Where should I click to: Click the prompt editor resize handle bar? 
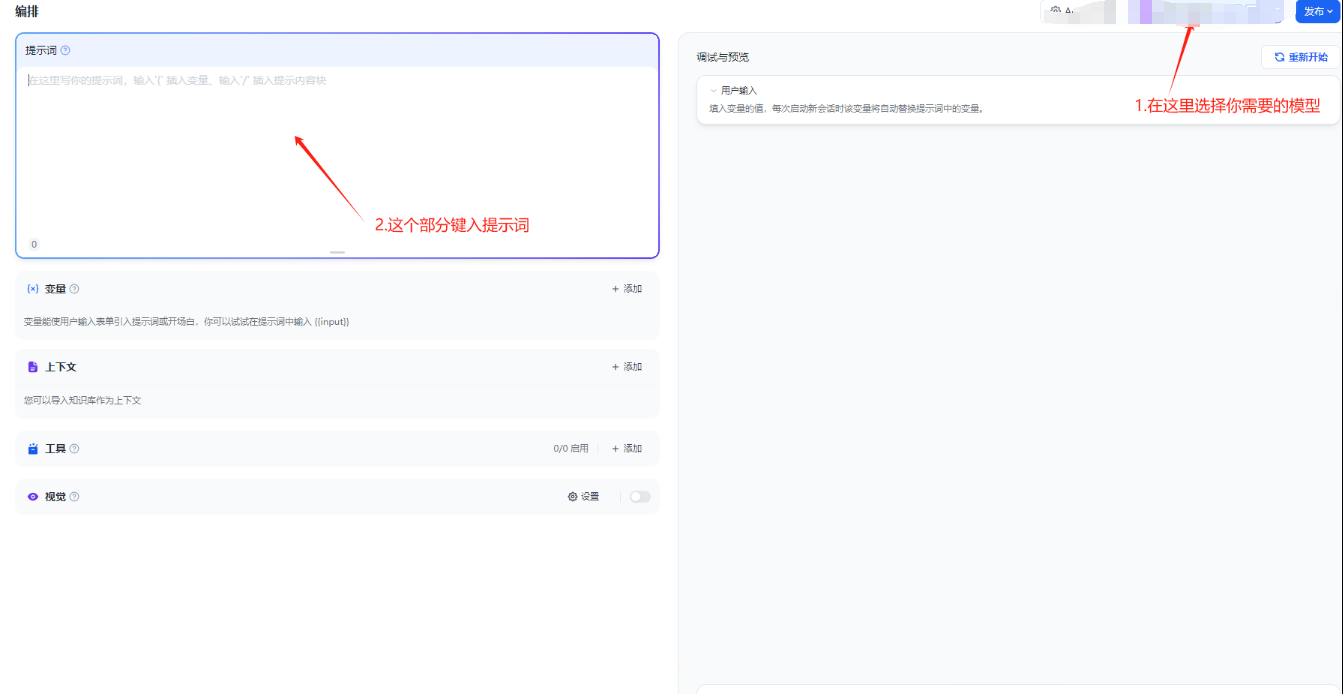click(337, 252)
